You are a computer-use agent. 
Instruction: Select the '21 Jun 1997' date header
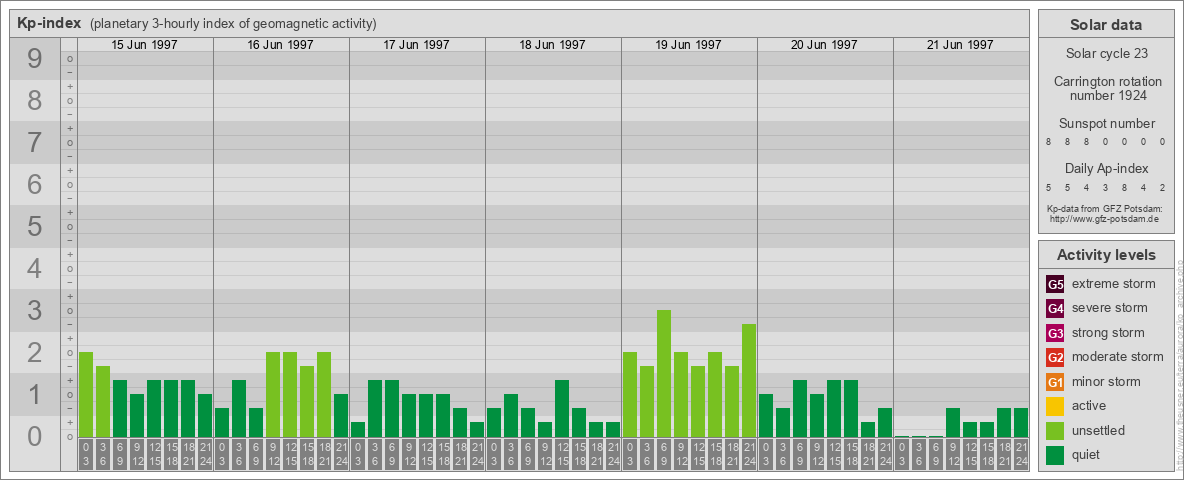(x=960, y=45)
